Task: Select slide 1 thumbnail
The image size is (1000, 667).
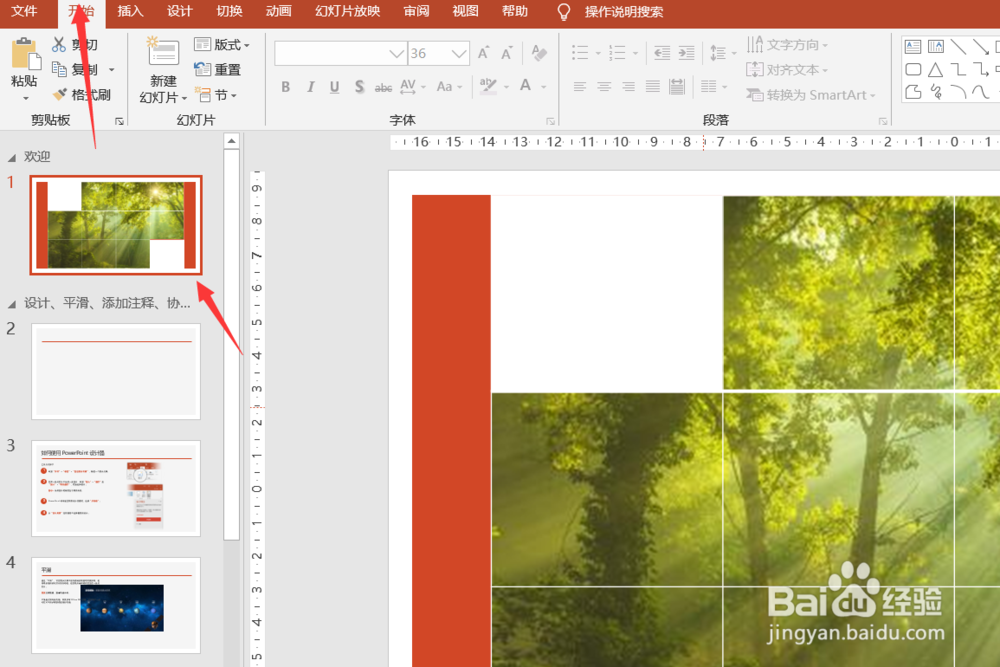Action: click(x=116, y=225)
